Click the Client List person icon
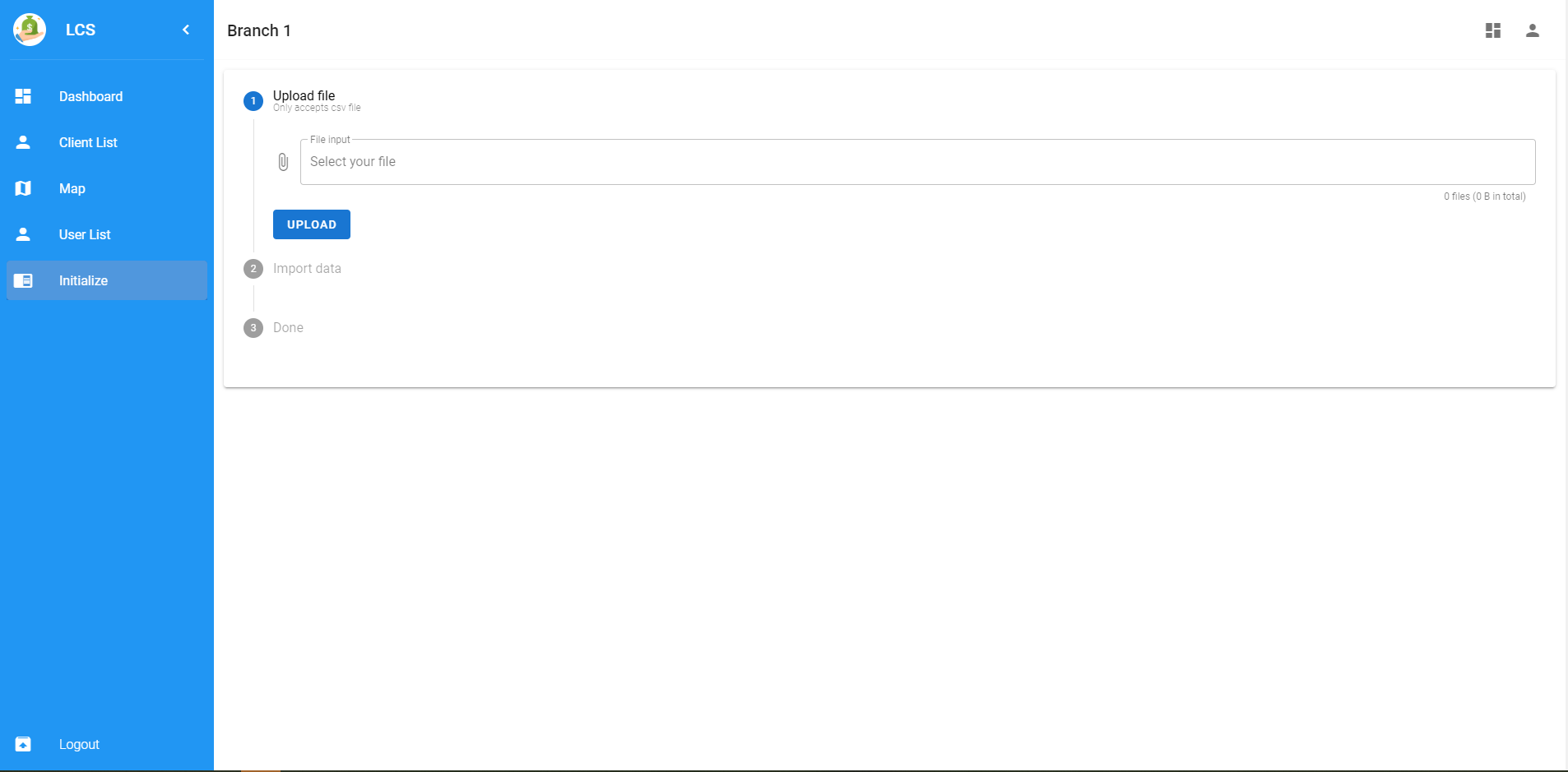 (x=23, y=142)
